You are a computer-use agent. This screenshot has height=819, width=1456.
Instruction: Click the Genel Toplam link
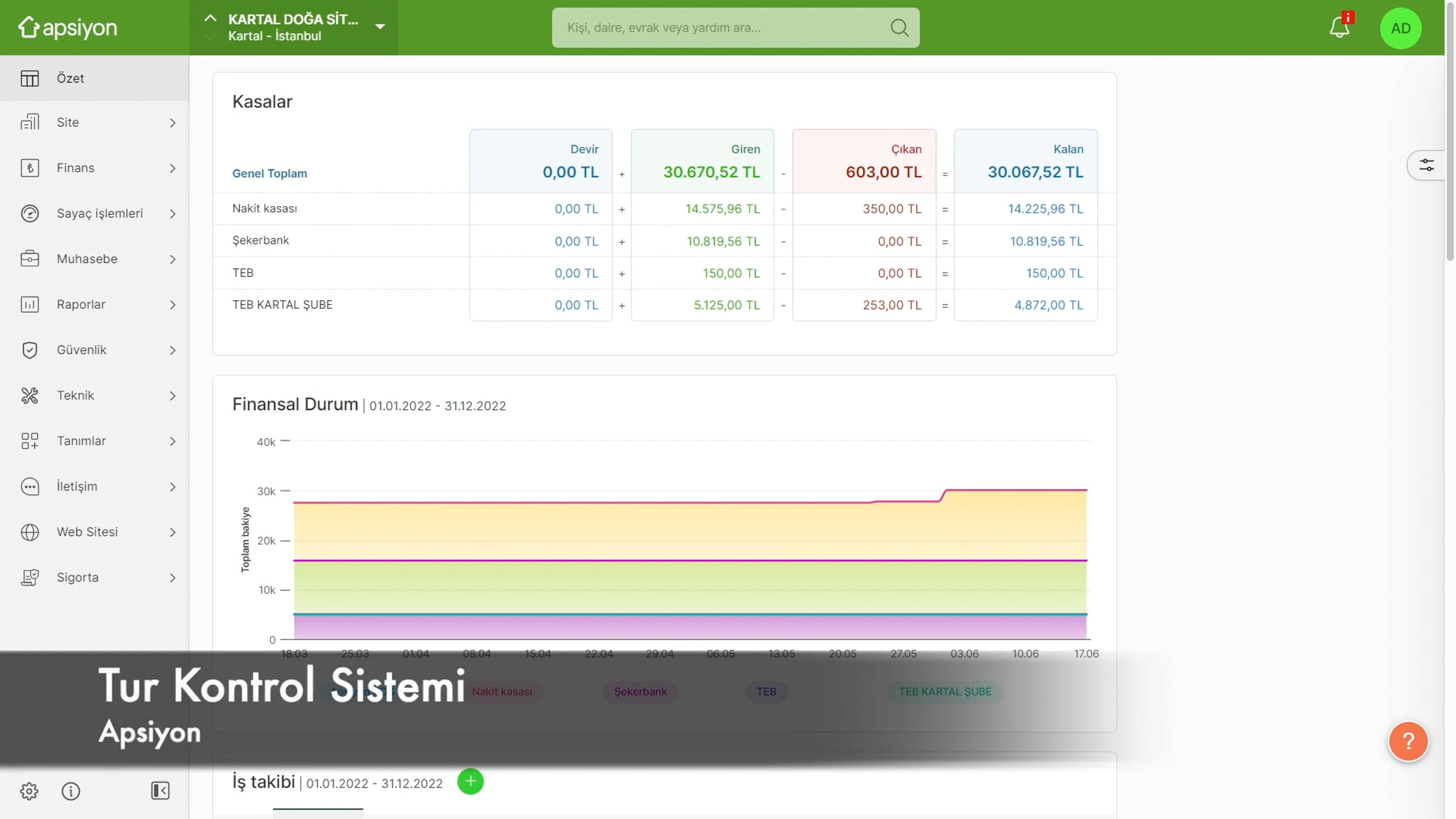pos(269,174)
